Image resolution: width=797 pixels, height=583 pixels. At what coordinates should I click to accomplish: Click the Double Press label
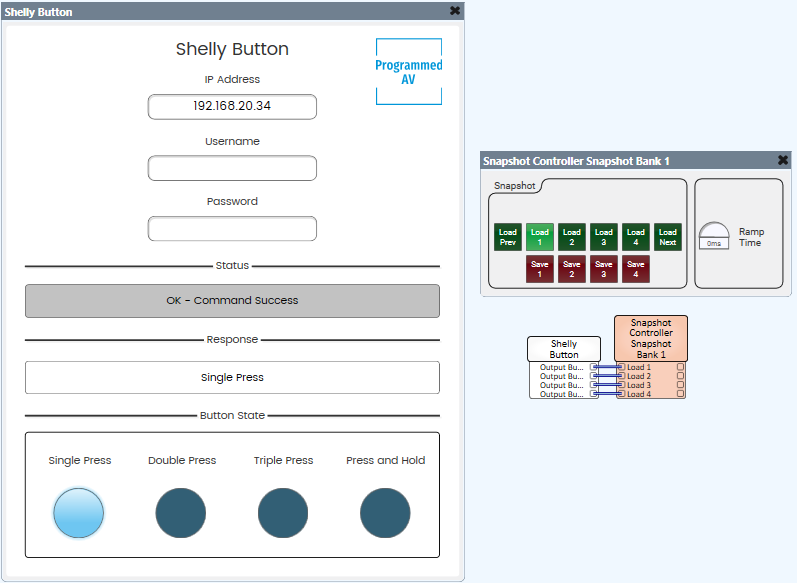tap(182, 460)
